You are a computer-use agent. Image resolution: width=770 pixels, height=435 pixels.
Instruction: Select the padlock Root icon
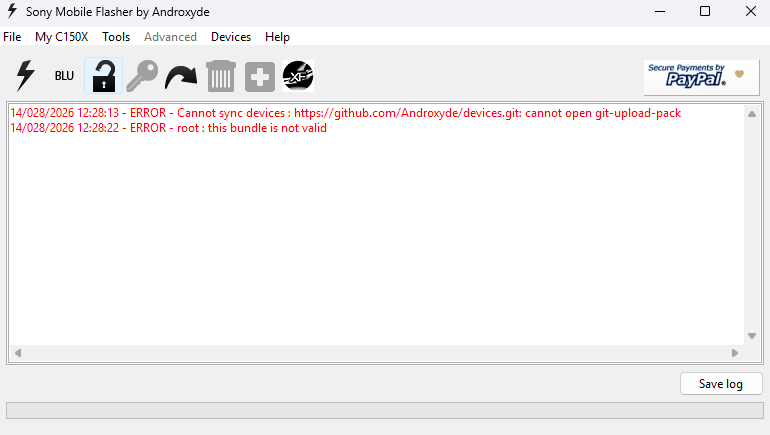tap(104, 76)
